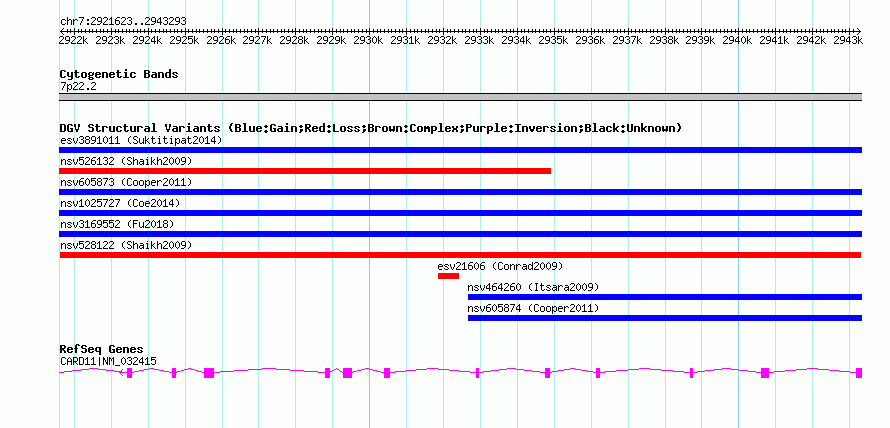The image size is (890, 428).
Task: Click the CARD11|NM_032415 gene label
Action: pos(108,362)
